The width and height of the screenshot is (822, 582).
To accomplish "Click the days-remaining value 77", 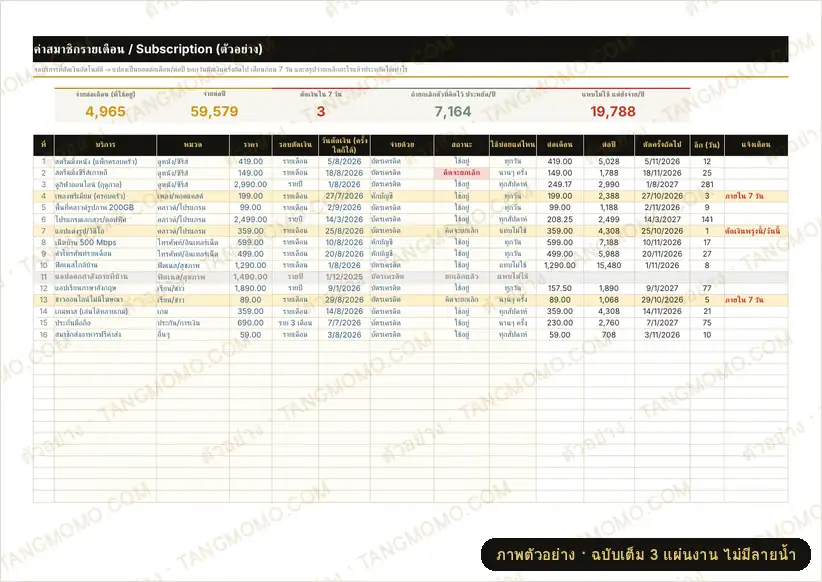I will [x=707, y=288].
